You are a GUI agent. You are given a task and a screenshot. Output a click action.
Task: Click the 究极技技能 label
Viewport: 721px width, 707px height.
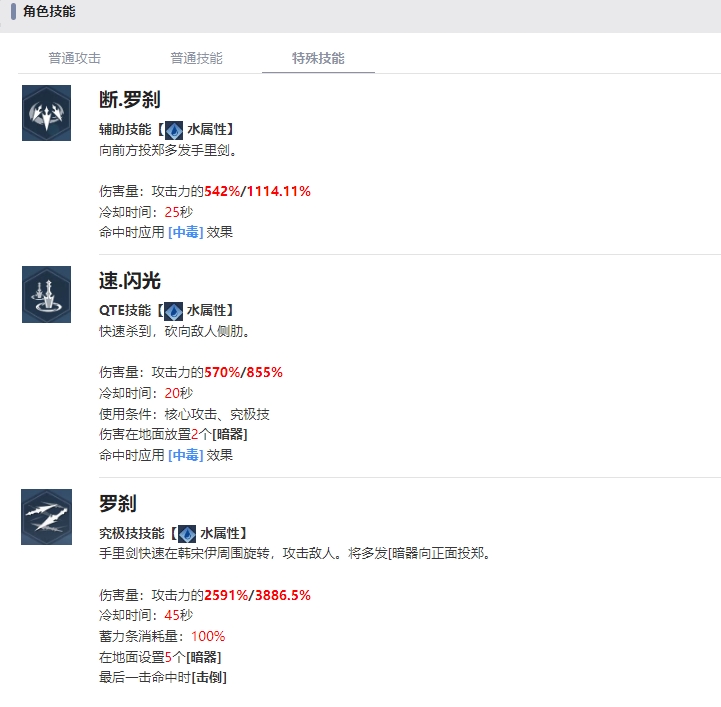point(132,533)
